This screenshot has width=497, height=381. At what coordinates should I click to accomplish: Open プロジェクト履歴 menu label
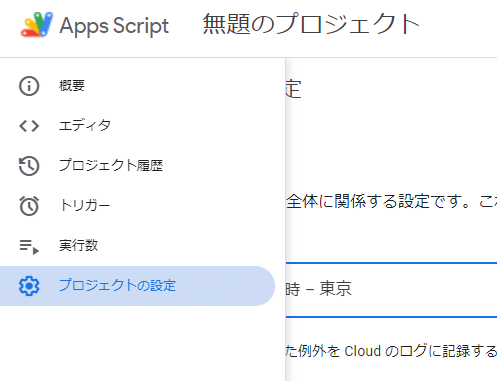(111, 165)
